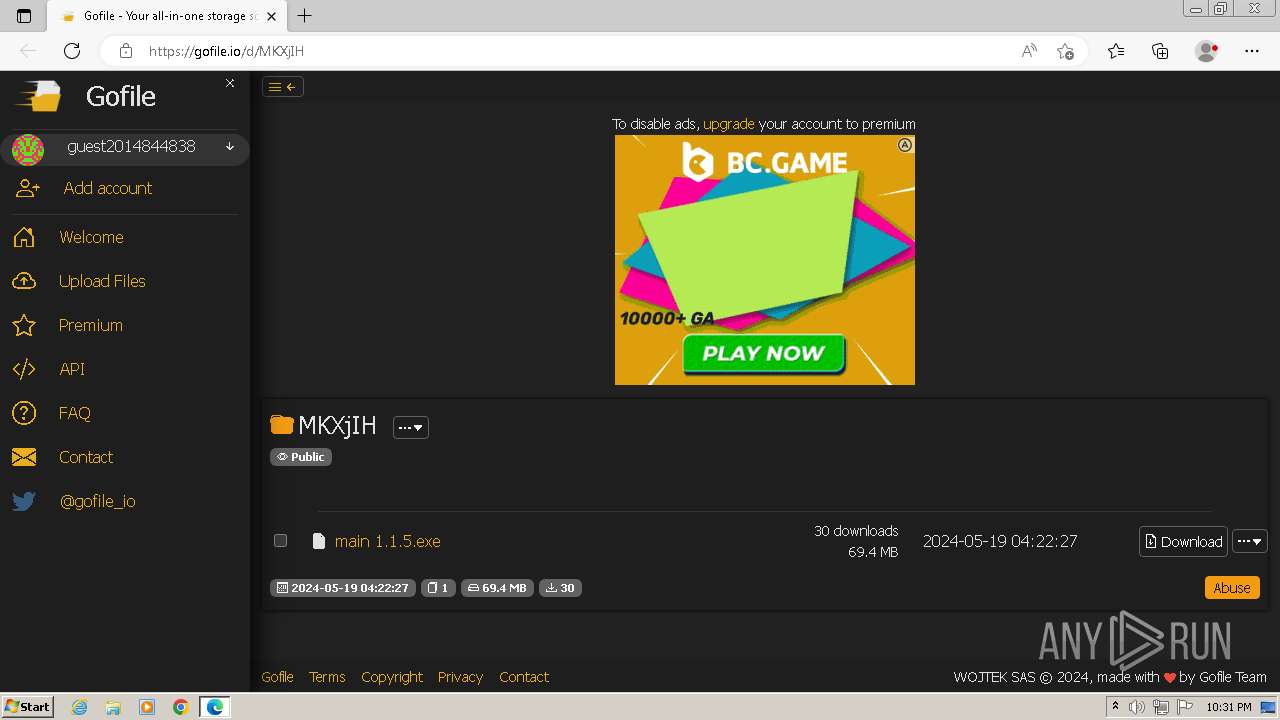Screen dimensions: 1280x720
Task: Expand the guest2014844838 account dropdown arrow
Action: (x=230, y=147)
